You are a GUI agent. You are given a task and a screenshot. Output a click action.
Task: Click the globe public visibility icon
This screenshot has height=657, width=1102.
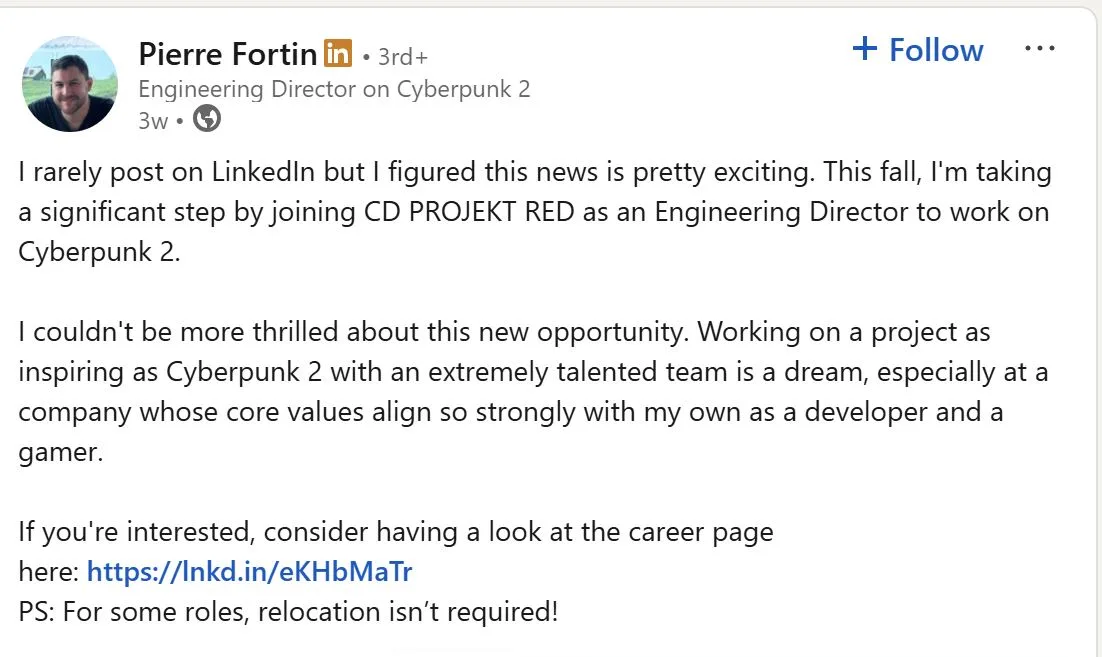coord(207,120)
